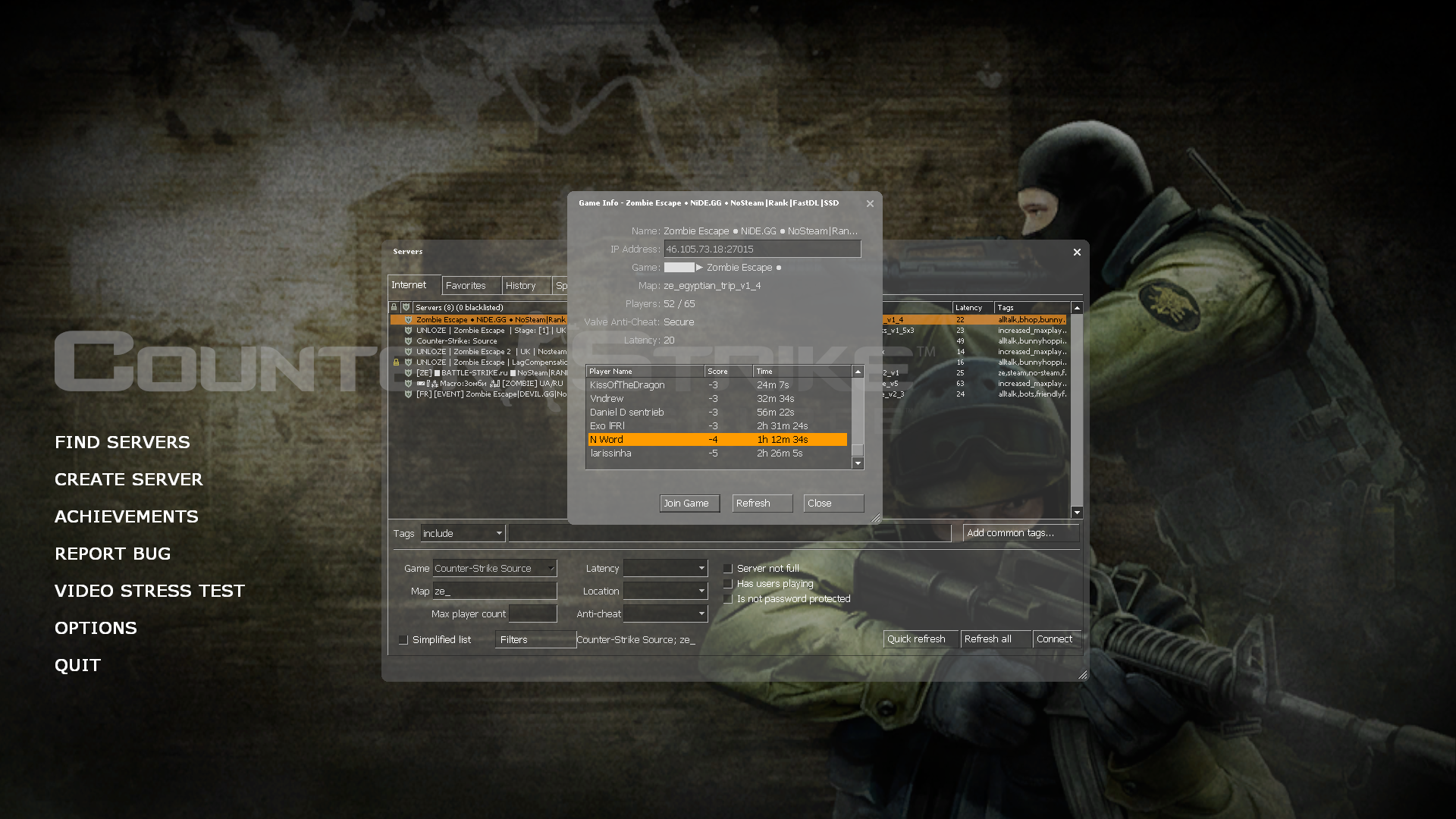Open Find Servers from main menu
1456x819 pixels.
click(x=122, y=442)
